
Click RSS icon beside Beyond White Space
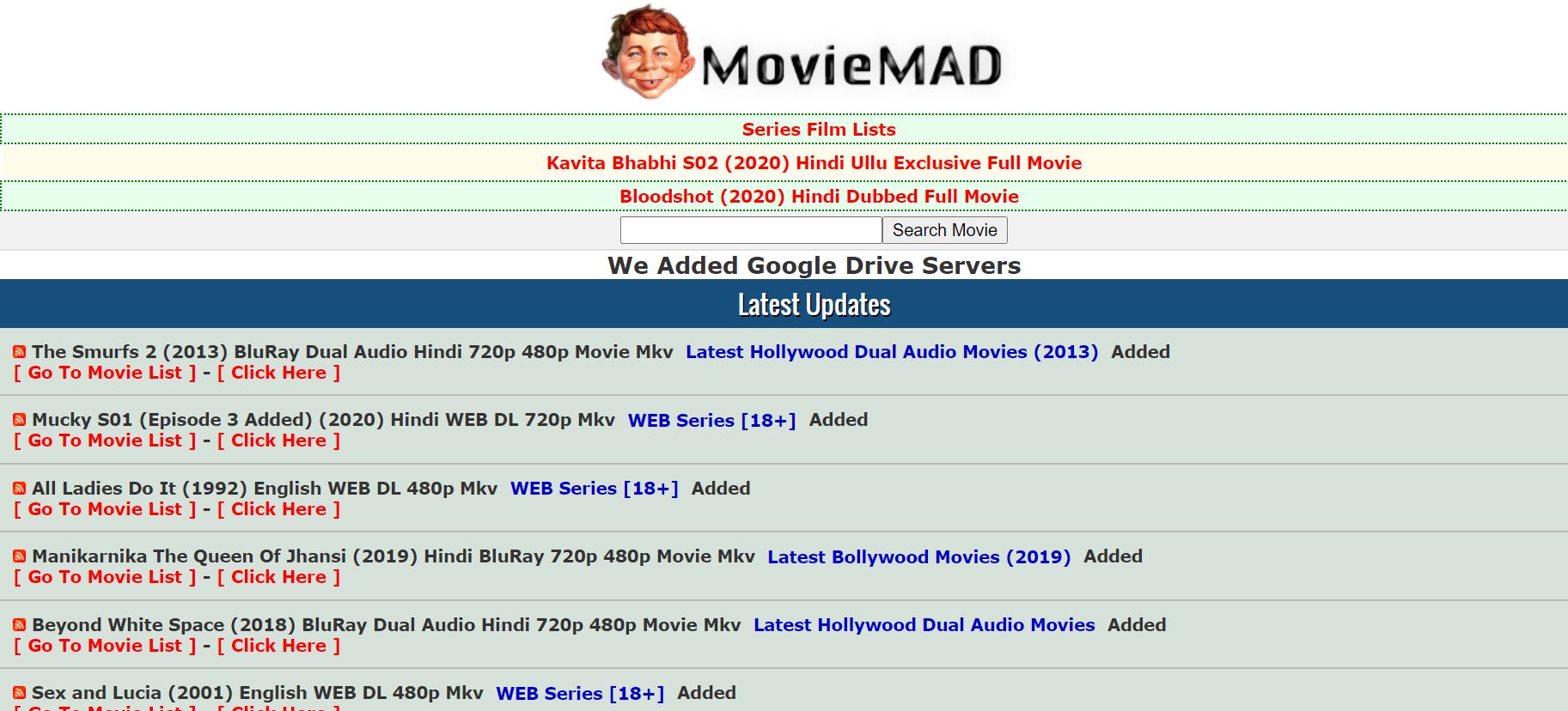click(19, 625)
